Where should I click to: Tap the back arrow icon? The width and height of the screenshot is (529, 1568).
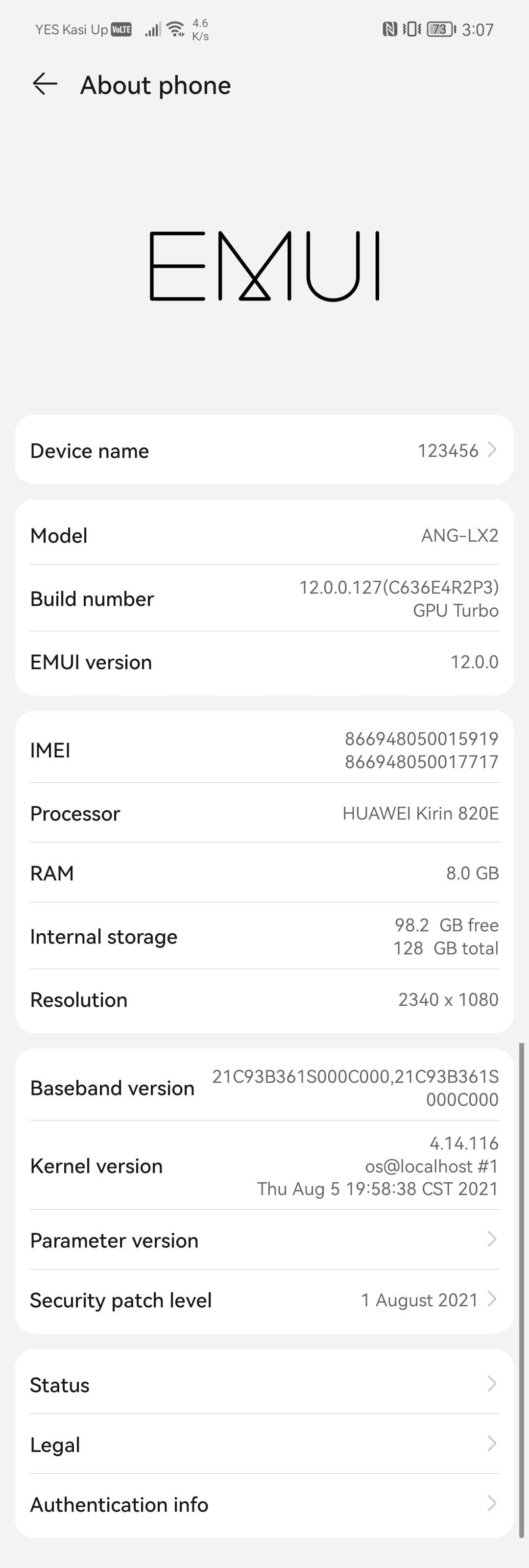point(45,84)
